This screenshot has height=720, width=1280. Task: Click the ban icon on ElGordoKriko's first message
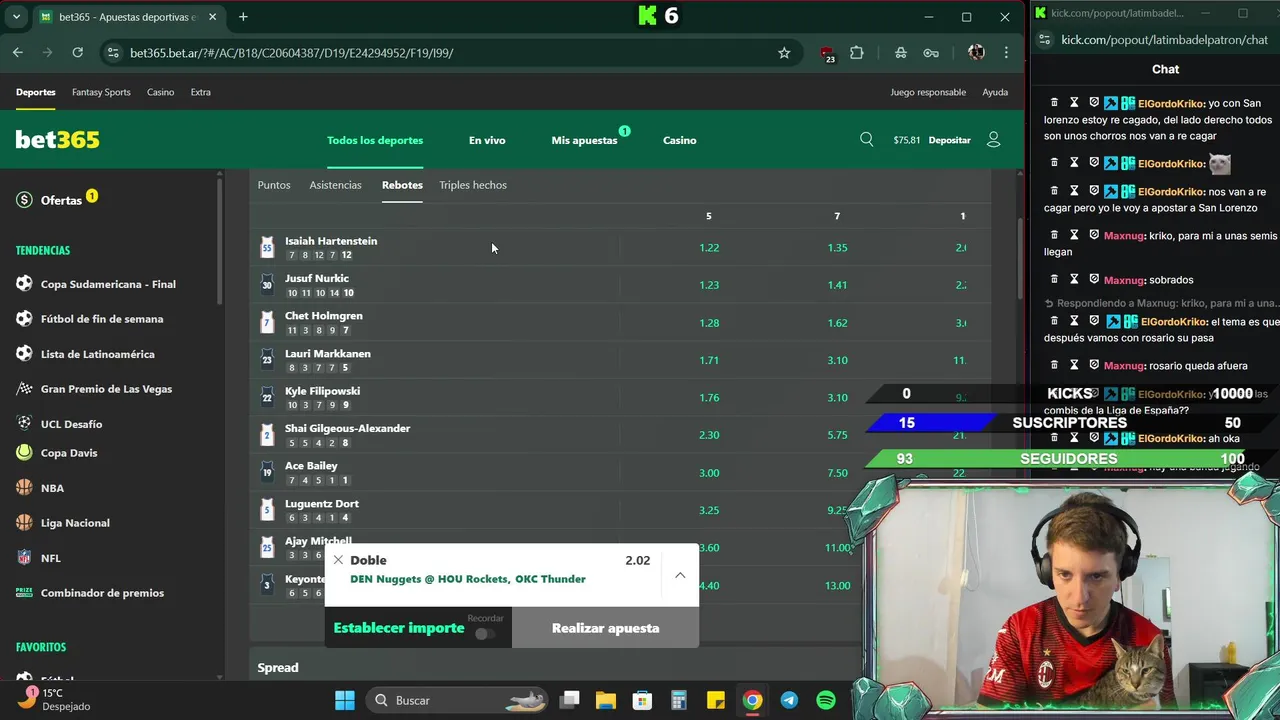[1094, 103]
